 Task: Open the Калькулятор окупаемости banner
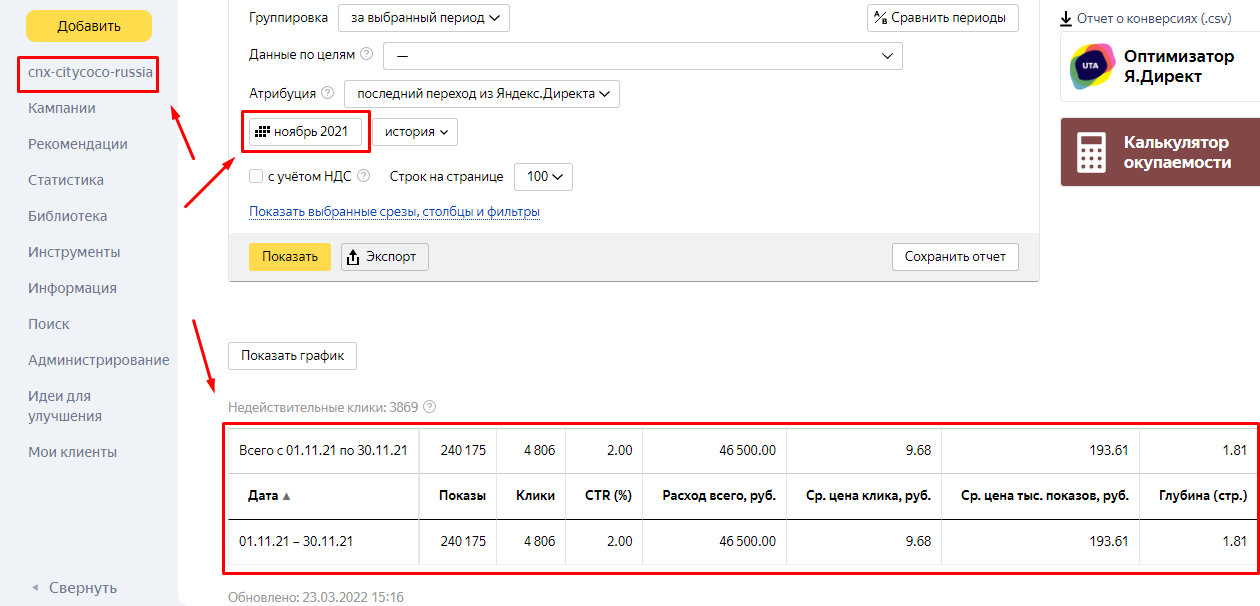click(1160, 152)
